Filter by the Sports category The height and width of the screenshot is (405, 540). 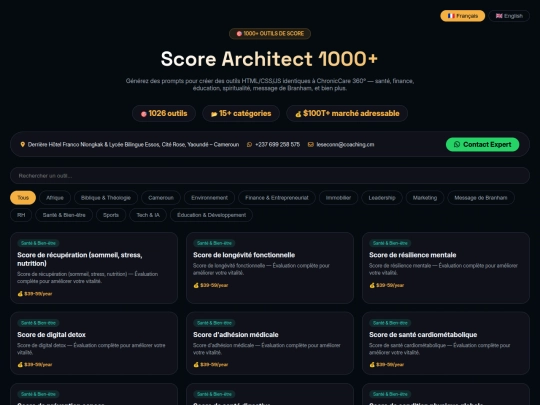(111, 215)
